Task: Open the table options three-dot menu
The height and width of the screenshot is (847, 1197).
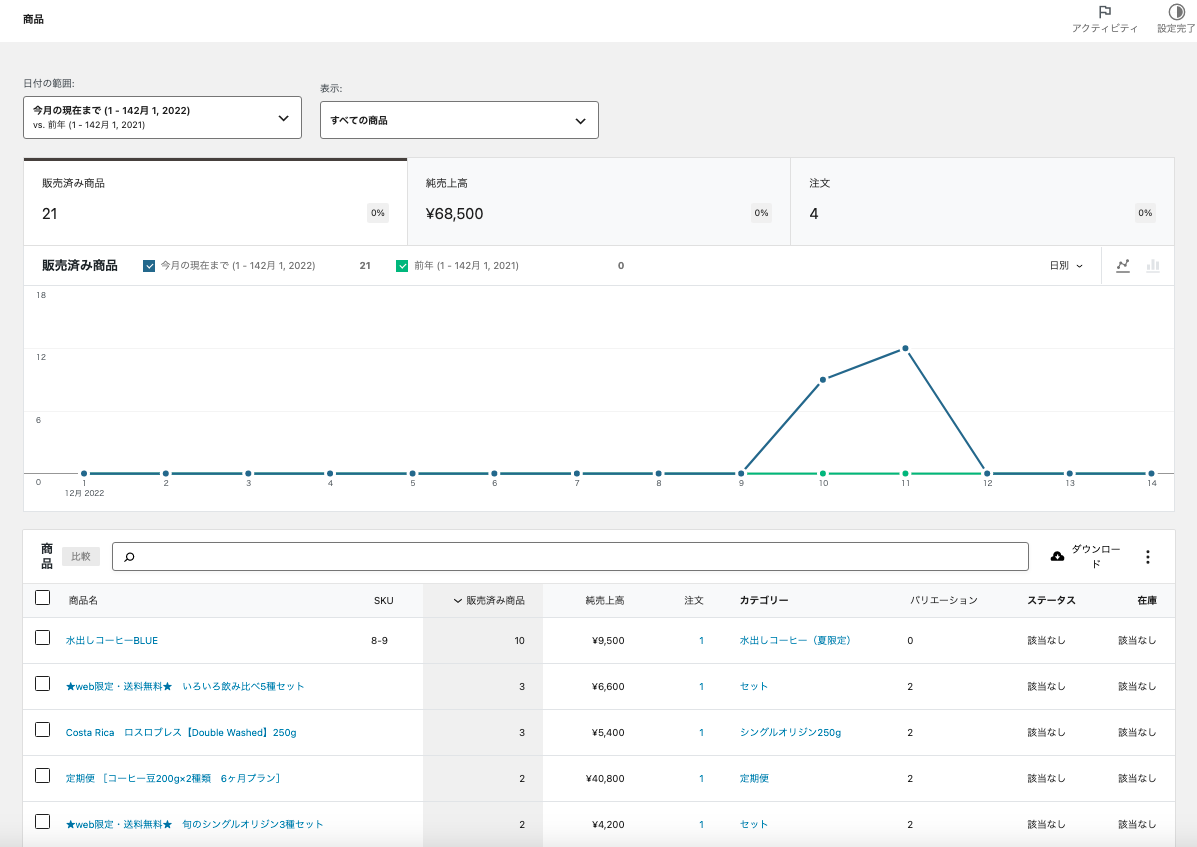Action: point(1147,557)
